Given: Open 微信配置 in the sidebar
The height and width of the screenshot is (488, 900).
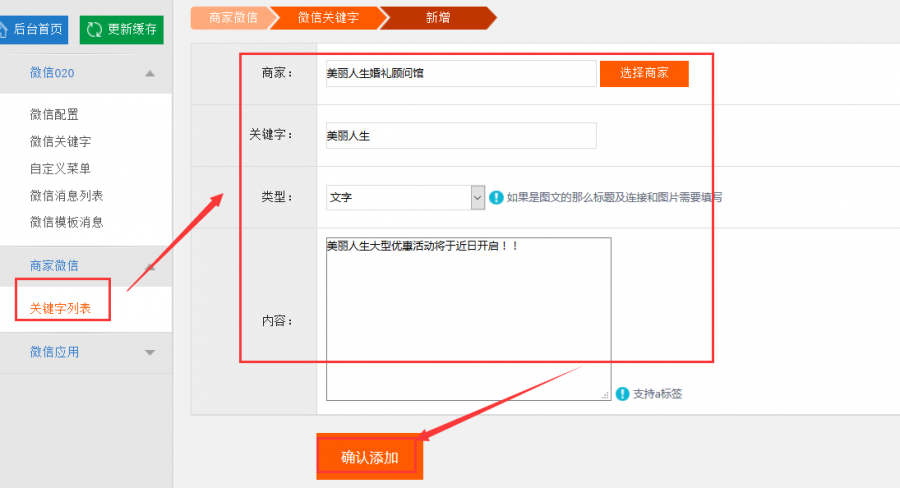Looking at the screenshot, I should pyautogui.click(x=54, y=114).
